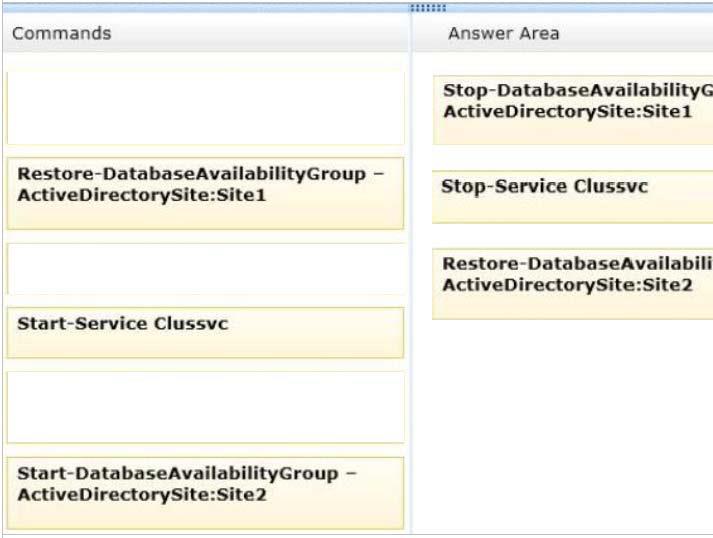Click the topmost empty slot in Commands

(206, 108)
